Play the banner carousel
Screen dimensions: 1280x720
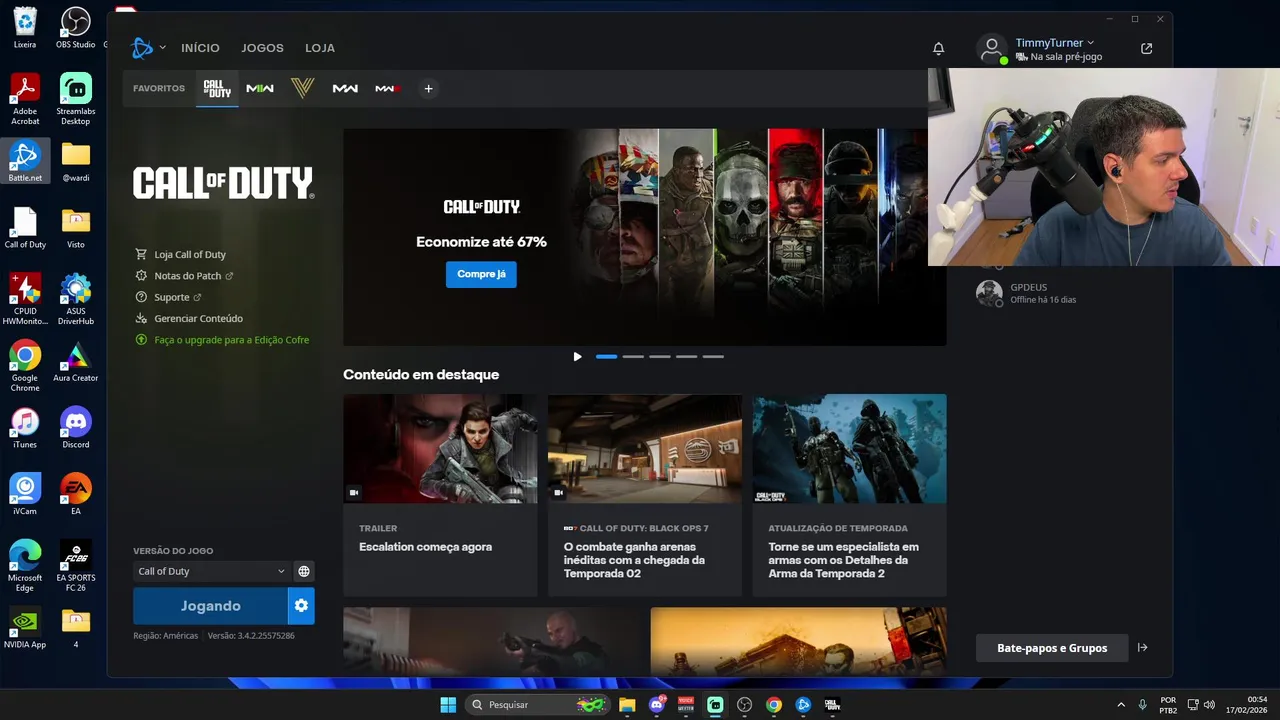(577, 356)
